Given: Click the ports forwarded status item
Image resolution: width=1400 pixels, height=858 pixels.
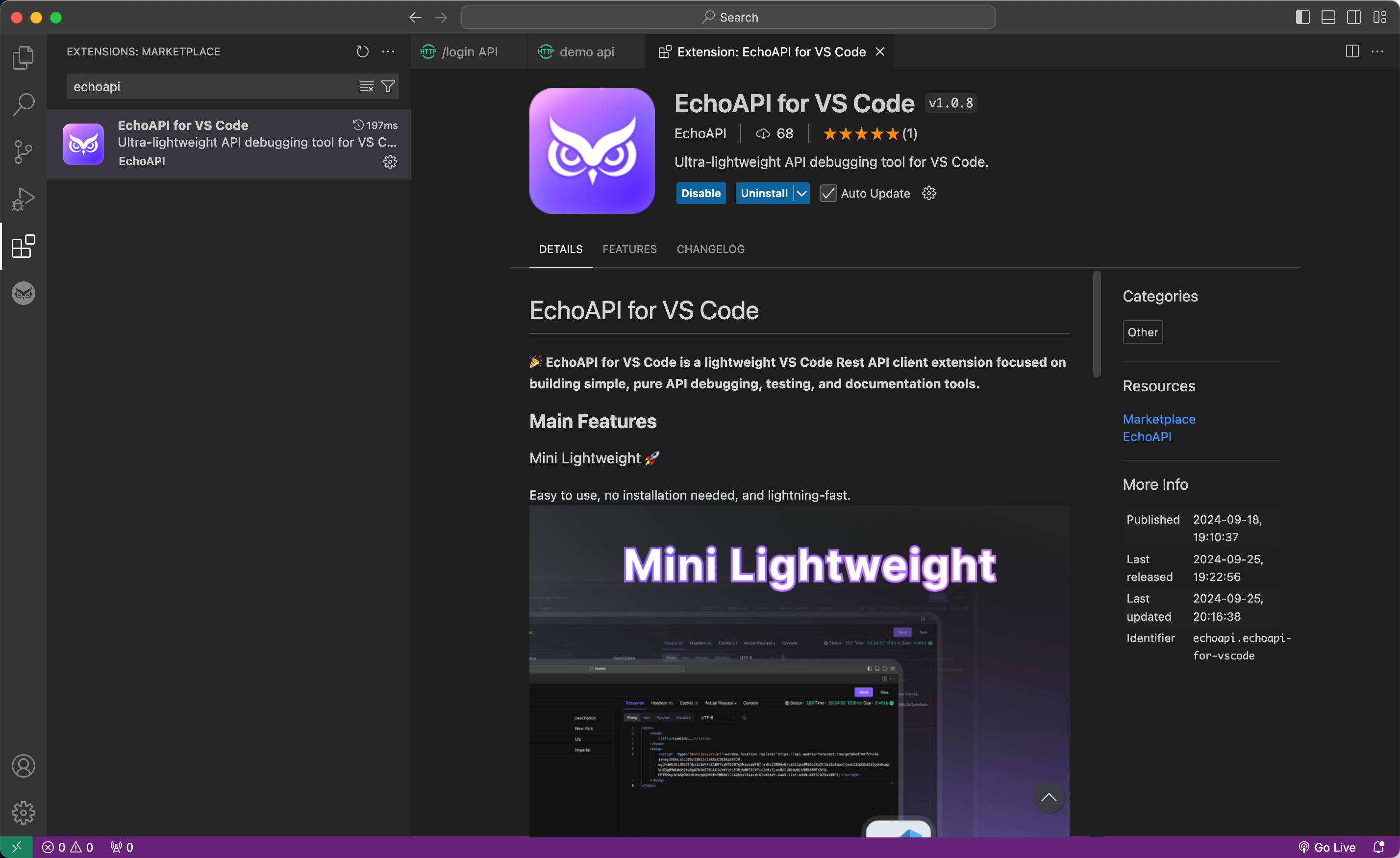Looking at the screenshot, I should (x=122, y=847).
